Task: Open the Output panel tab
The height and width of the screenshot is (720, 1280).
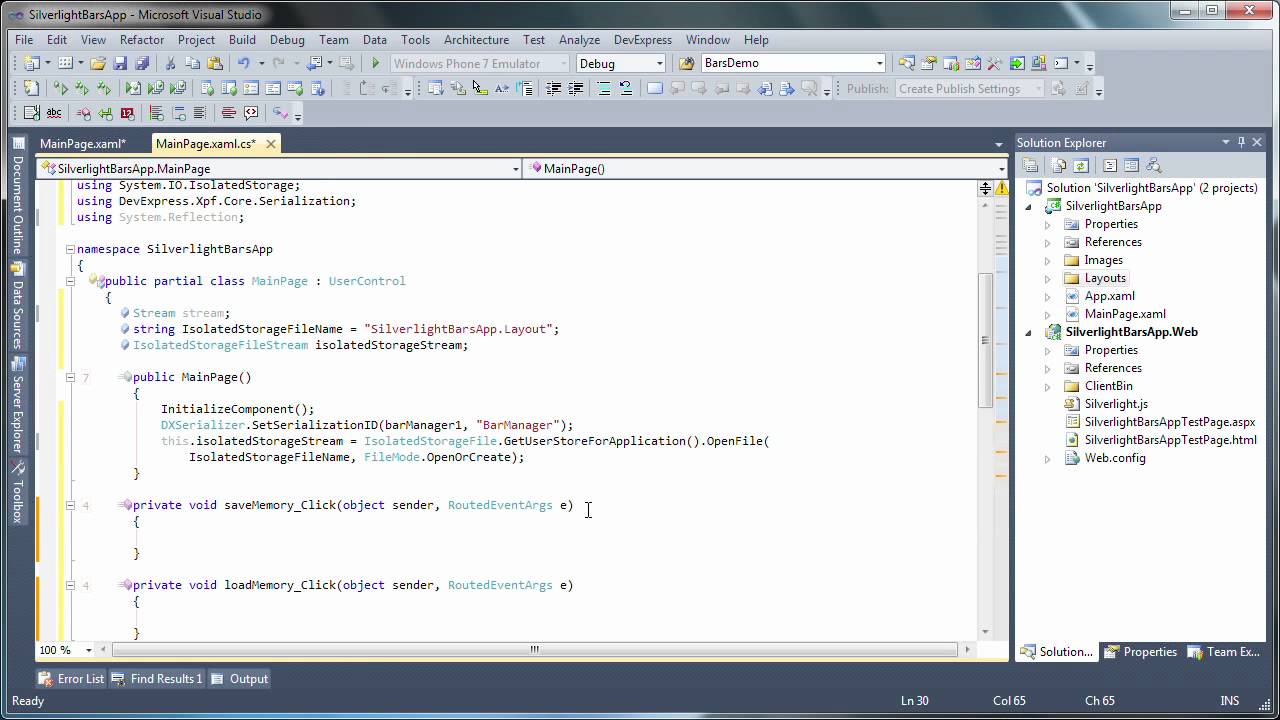Action: [x=239, y=679]
